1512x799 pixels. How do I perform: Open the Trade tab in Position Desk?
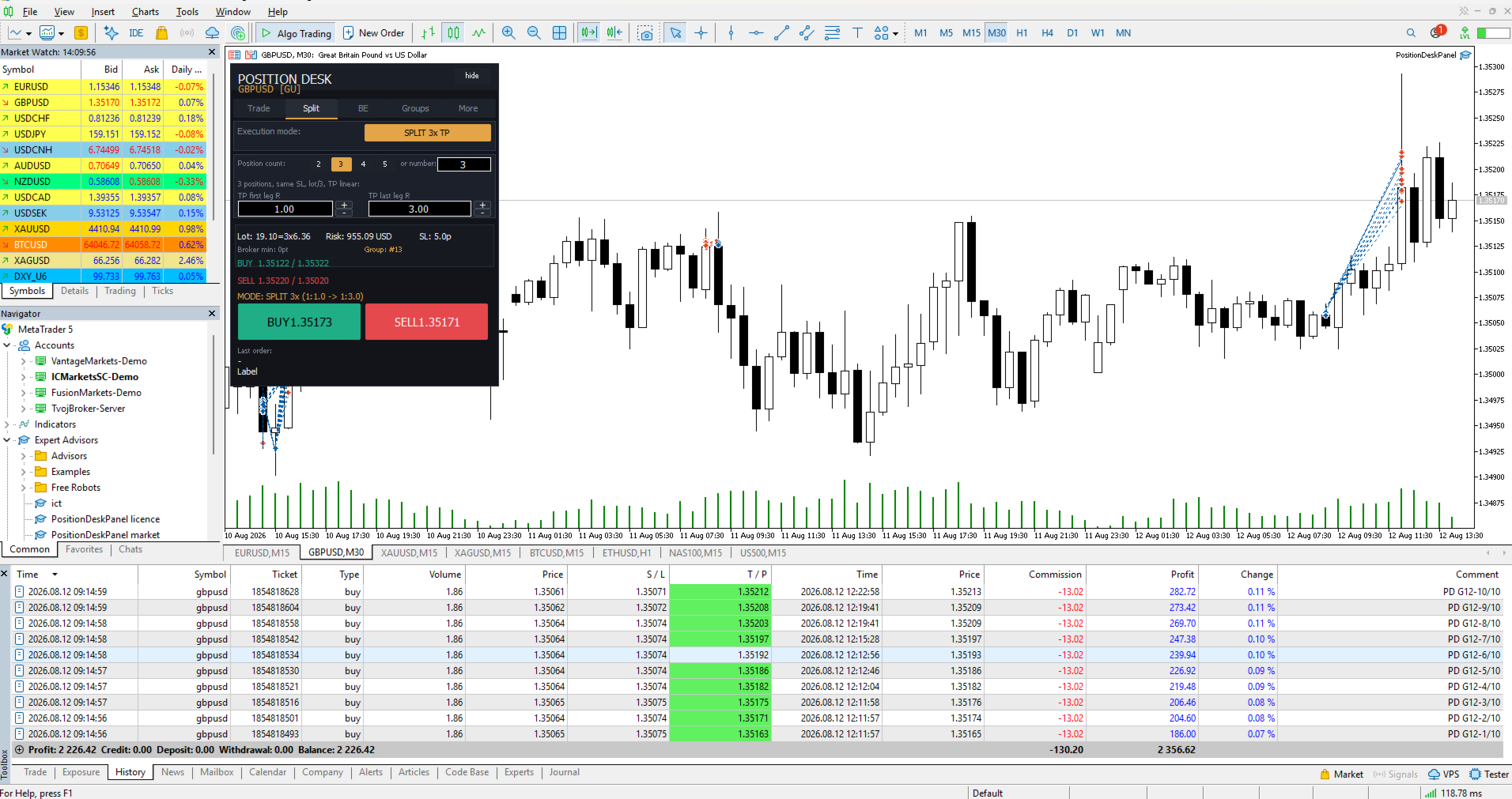259,108
